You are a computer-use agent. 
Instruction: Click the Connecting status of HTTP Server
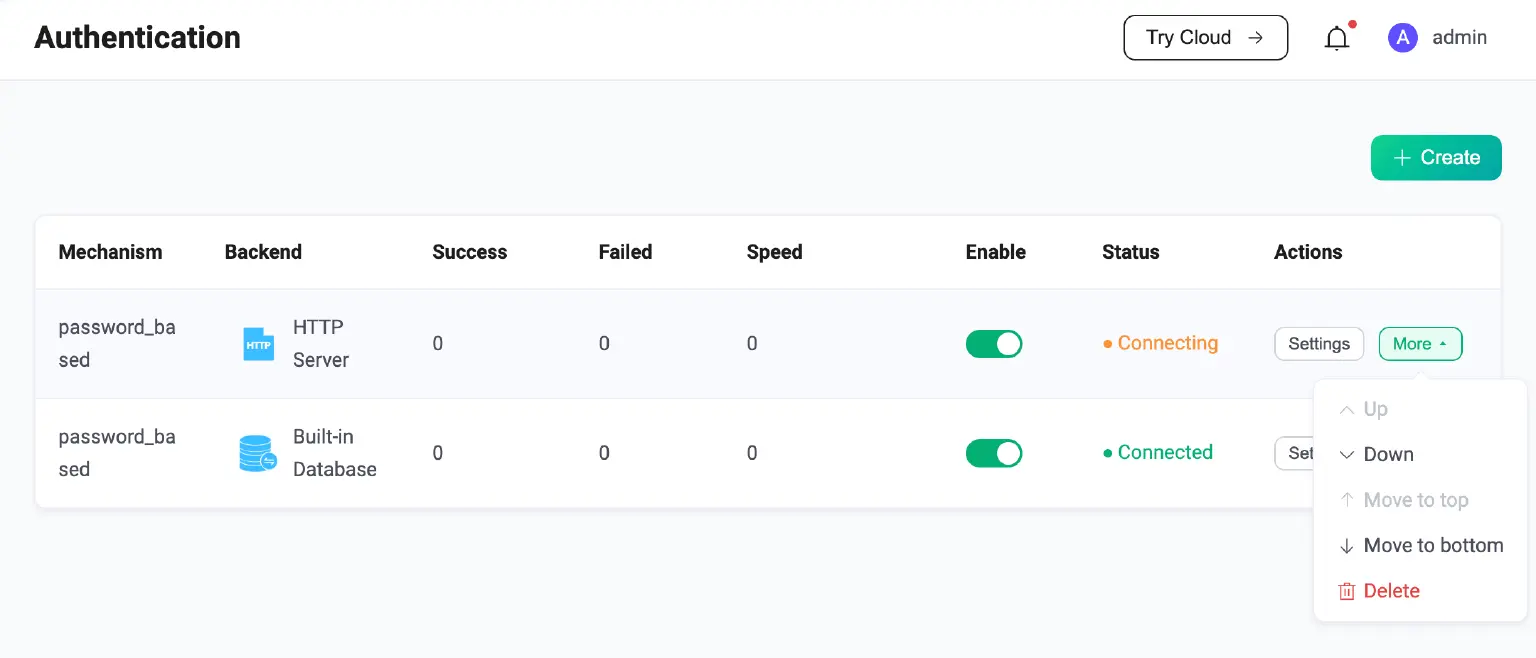[x=1167, y=344]
